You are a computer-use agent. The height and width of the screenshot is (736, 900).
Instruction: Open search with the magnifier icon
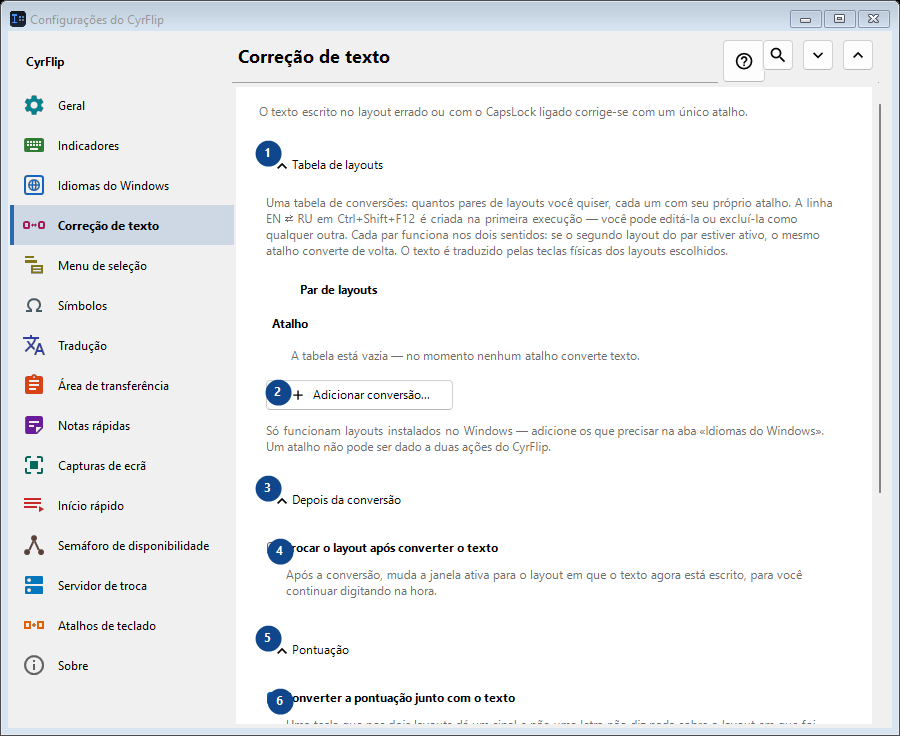point(778,55)
